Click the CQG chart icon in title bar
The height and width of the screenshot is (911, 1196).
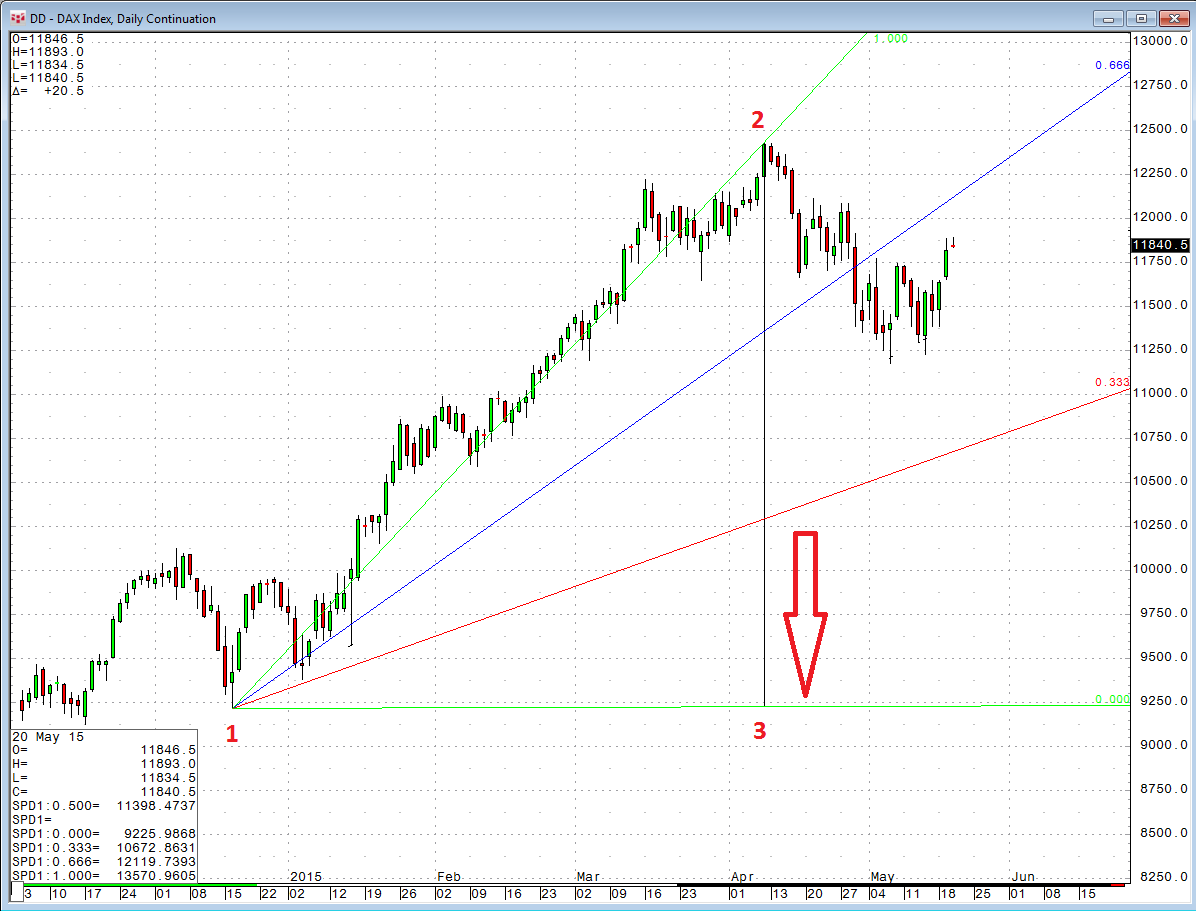[17, 18]
